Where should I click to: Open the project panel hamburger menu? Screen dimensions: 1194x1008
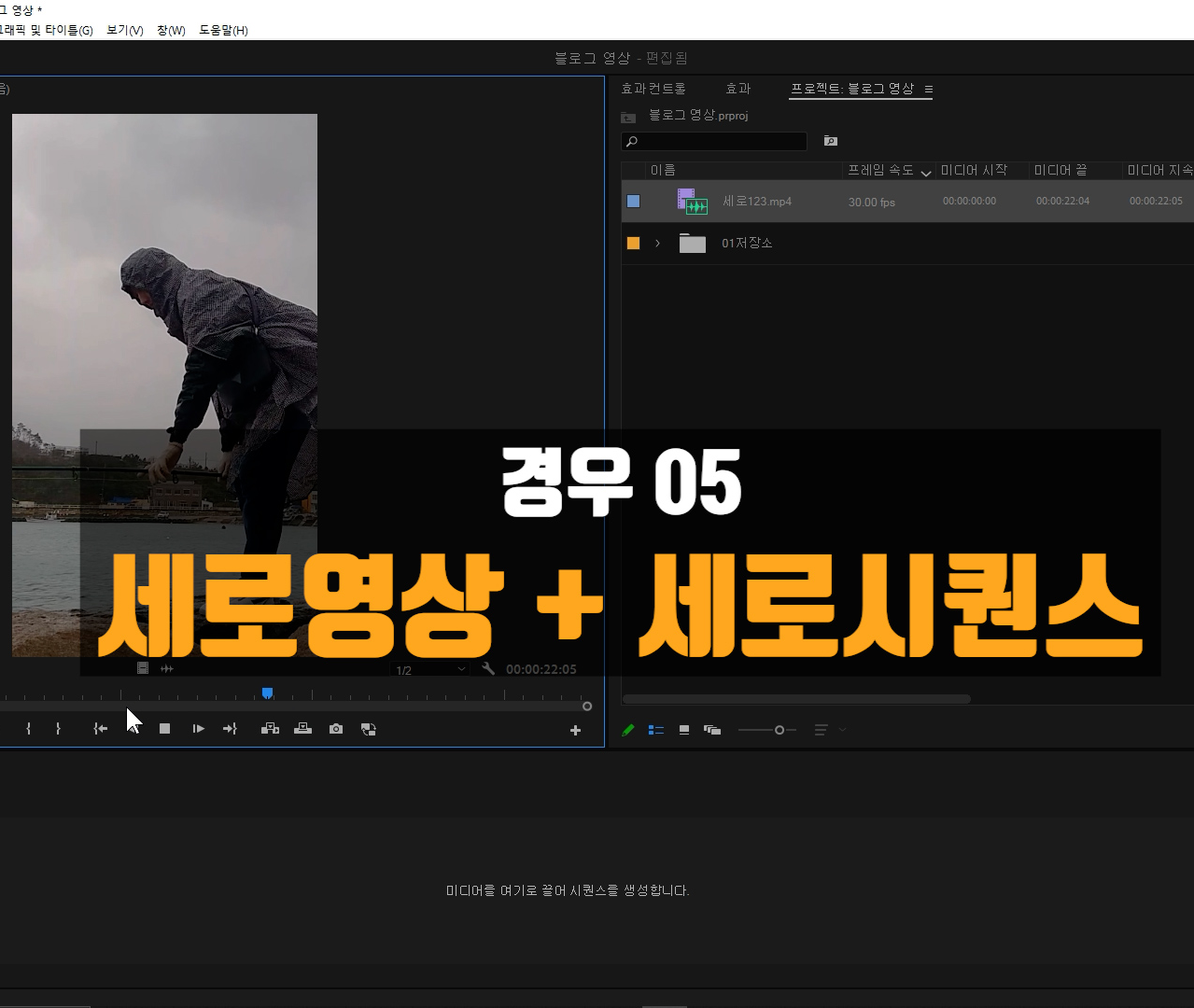(929, 90)
